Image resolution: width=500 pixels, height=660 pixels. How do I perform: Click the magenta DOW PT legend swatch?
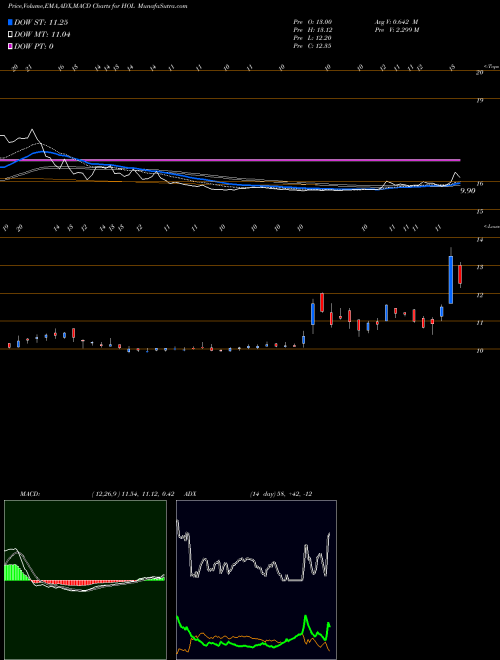pos(10,46)
